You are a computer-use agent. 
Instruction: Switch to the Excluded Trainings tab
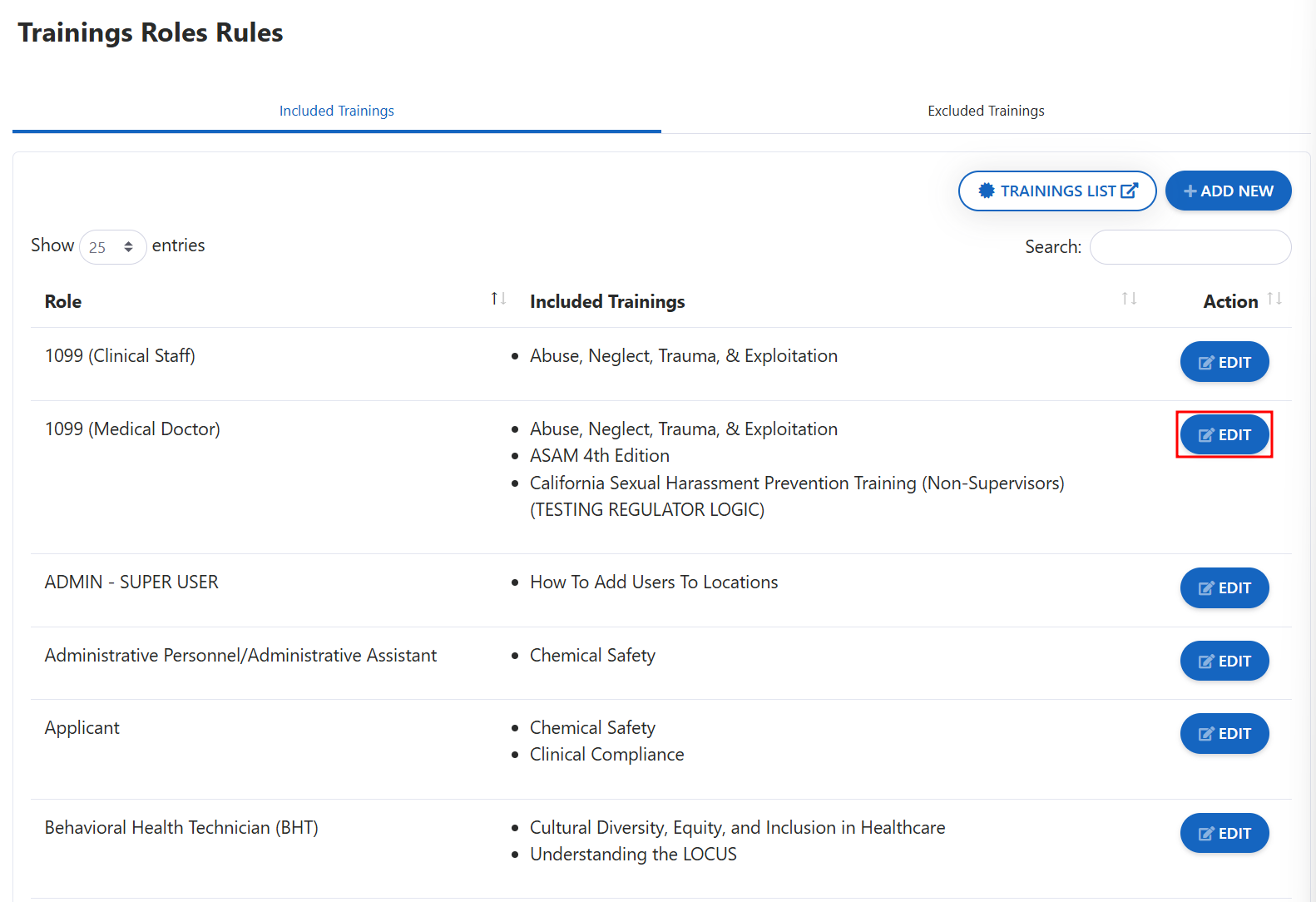point(986,111)
